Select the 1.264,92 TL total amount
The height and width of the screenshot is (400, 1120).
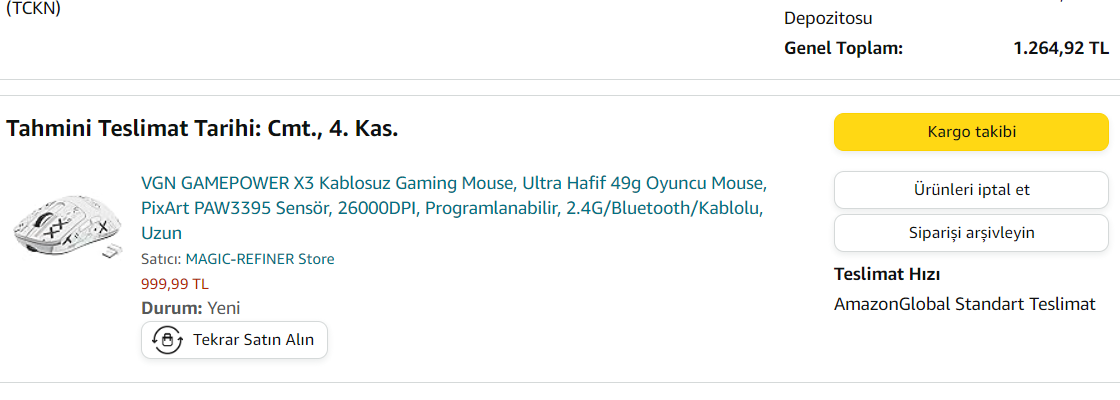click(x=1061, y=48)
